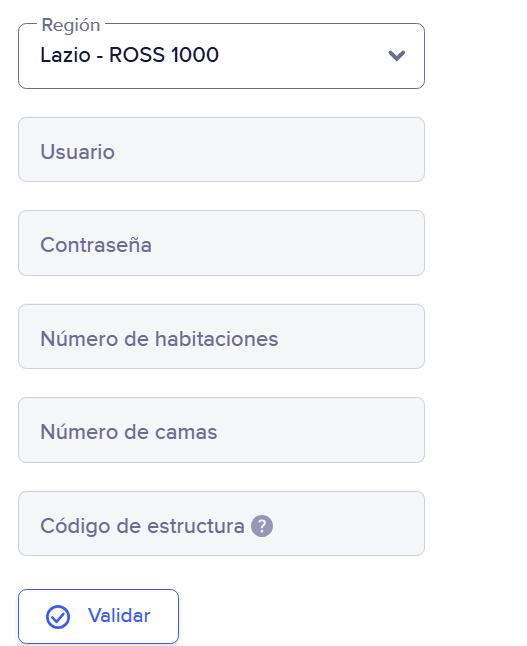Image resolution: width=527 pixels, height=646 pixels.
Task: Show the Código de estructura help tooltip
Action: point(262,526)
